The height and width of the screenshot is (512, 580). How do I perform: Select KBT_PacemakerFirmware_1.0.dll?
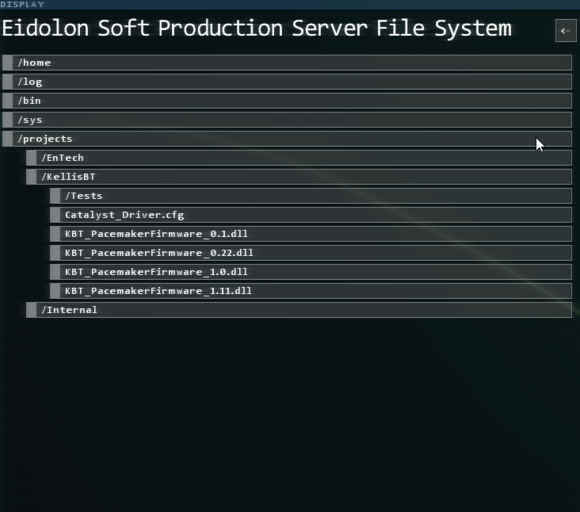[x=311, y=272]
